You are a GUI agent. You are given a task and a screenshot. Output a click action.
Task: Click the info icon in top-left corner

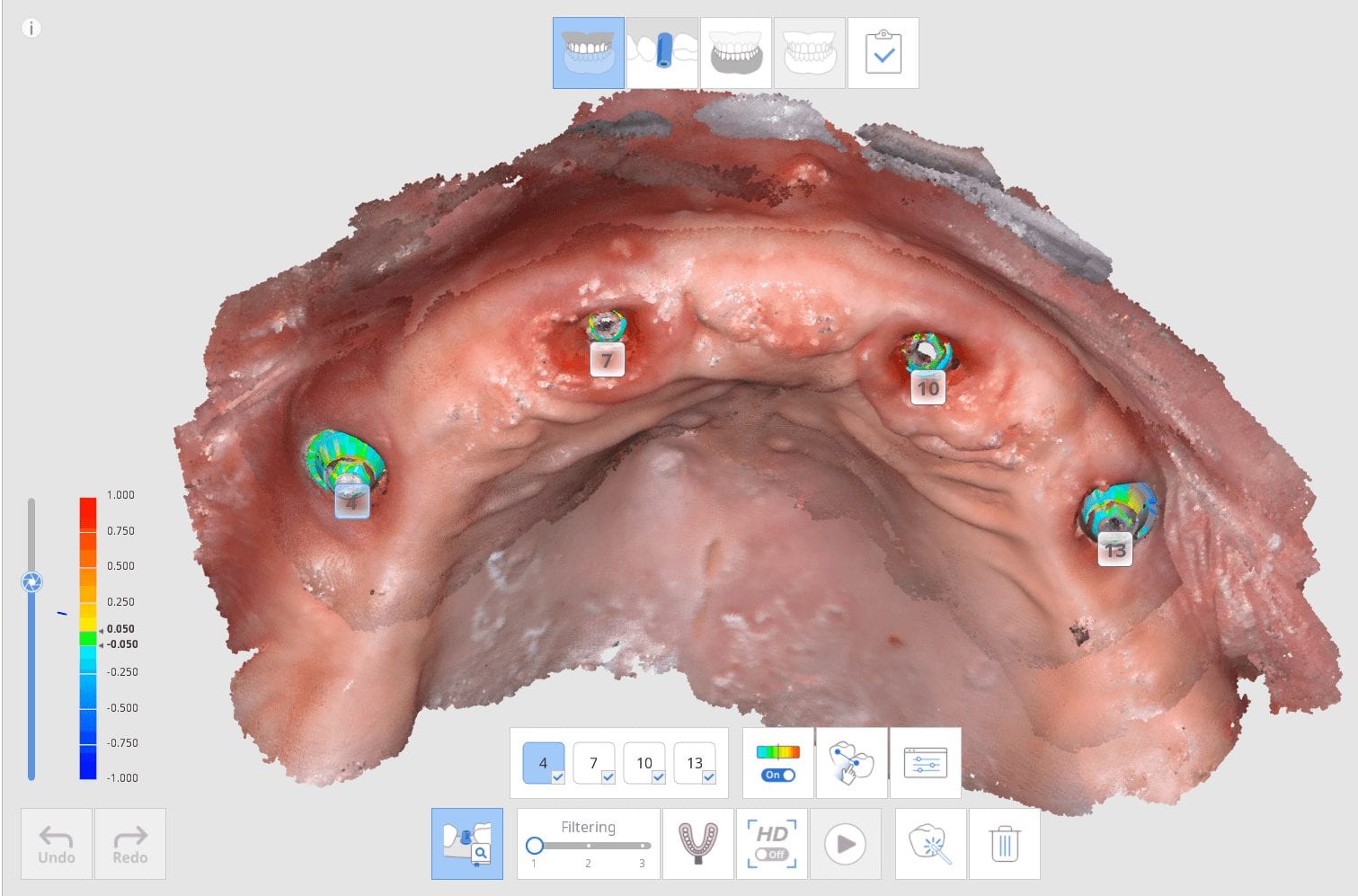click(x=31, y=28)
